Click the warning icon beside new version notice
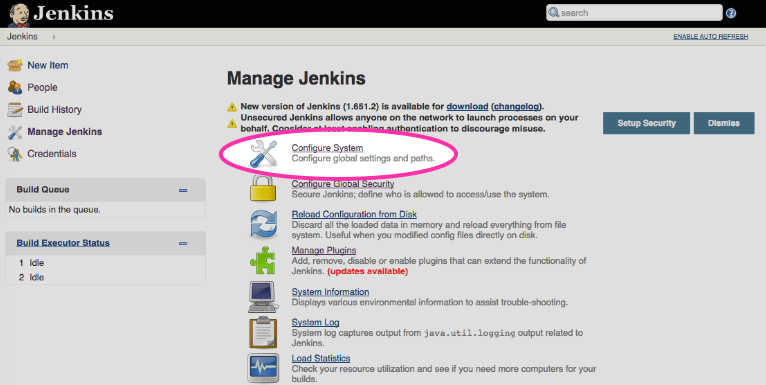This screenshot has width=766, height=385. [x=232, y=107]
